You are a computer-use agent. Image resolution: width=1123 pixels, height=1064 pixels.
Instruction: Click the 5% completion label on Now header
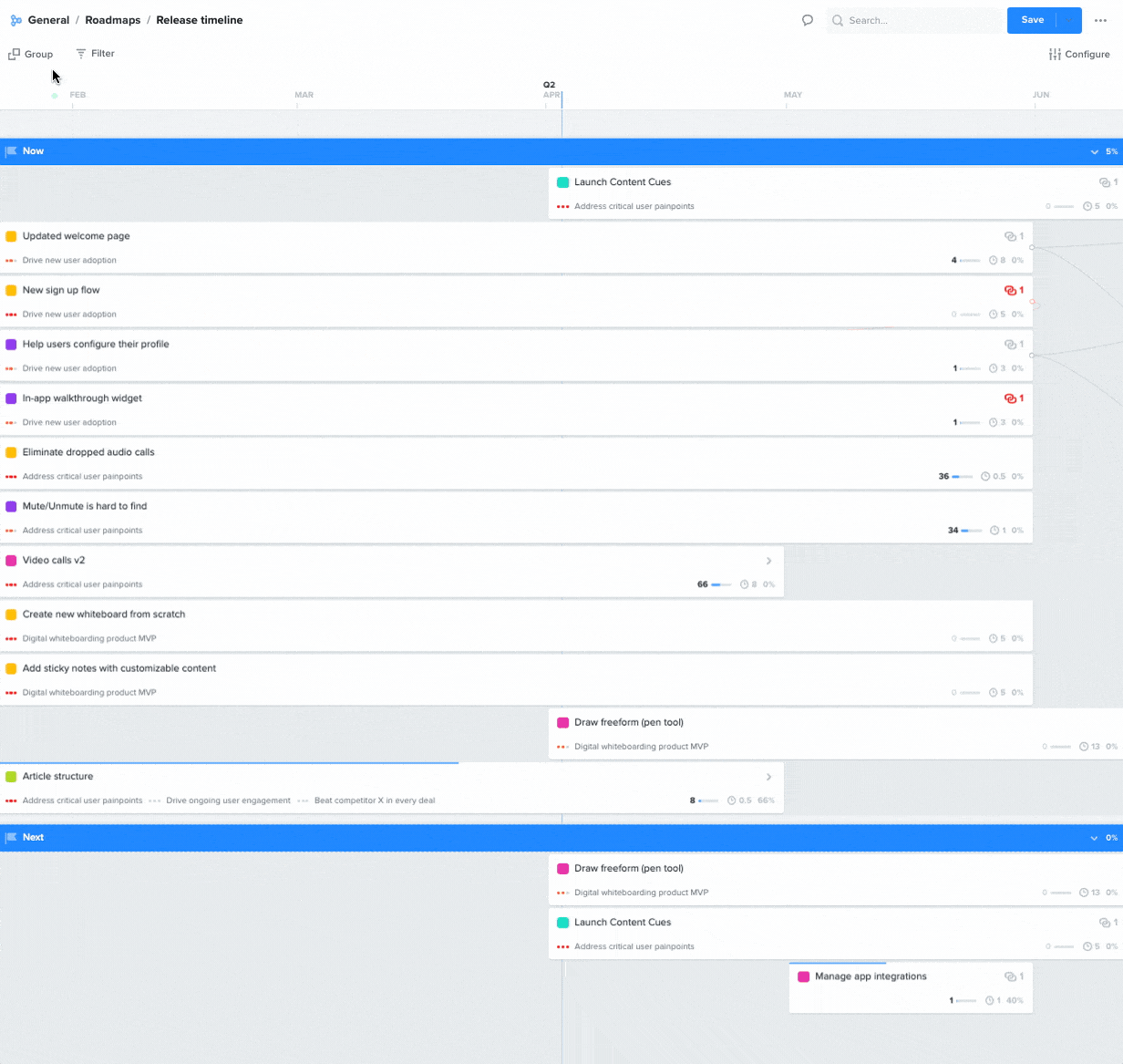coord(1111,151)
